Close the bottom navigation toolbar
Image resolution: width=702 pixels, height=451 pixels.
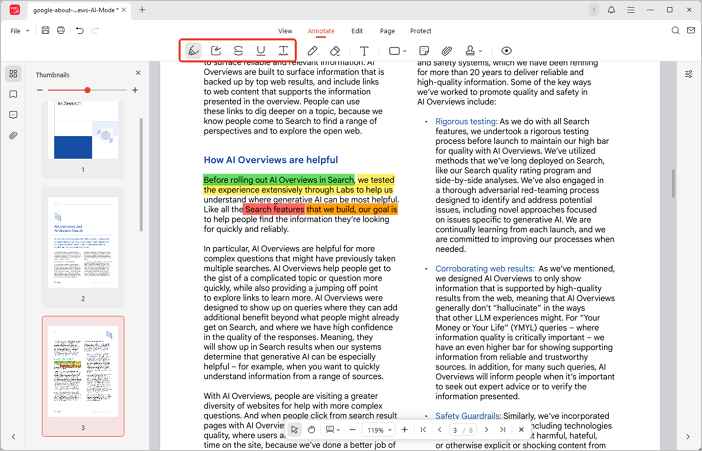click(521, 430)
